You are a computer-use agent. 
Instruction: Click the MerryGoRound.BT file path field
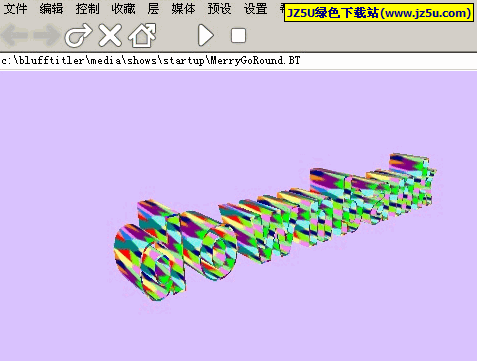(238, 61)
